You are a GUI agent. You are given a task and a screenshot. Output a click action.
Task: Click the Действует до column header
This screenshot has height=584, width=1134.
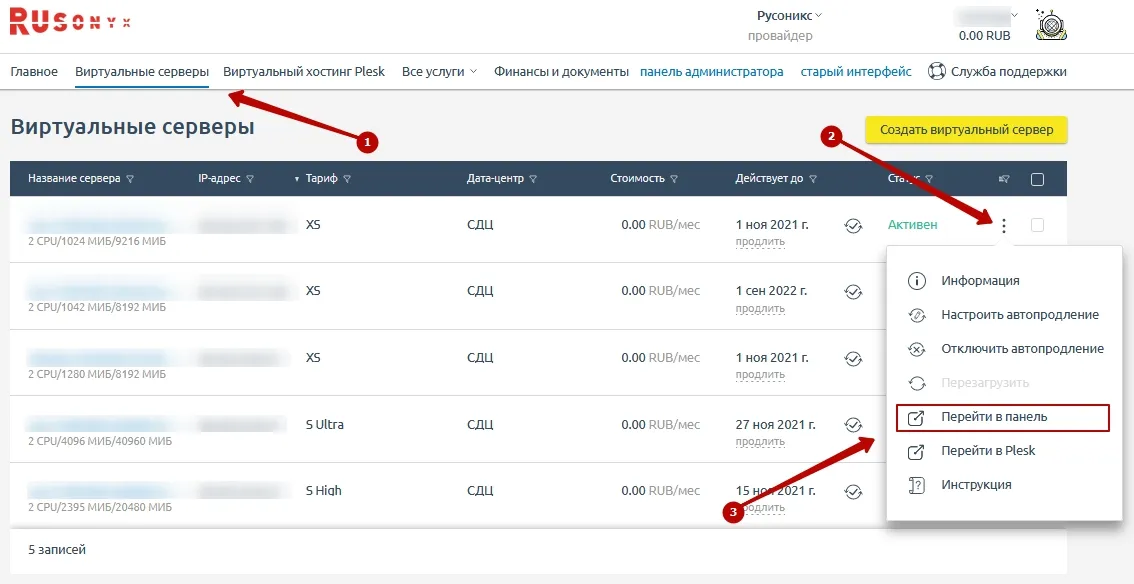[x=769, y=179]
